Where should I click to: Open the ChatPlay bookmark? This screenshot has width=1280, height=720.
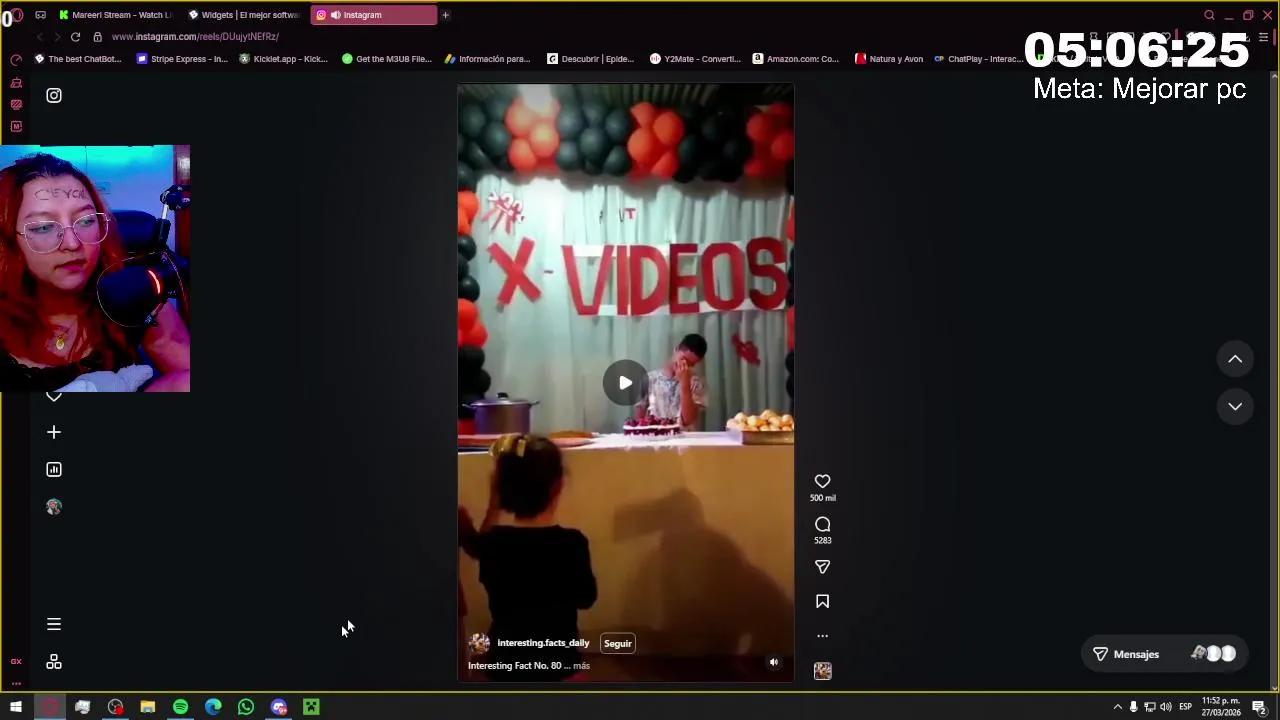tap(977, 59)
